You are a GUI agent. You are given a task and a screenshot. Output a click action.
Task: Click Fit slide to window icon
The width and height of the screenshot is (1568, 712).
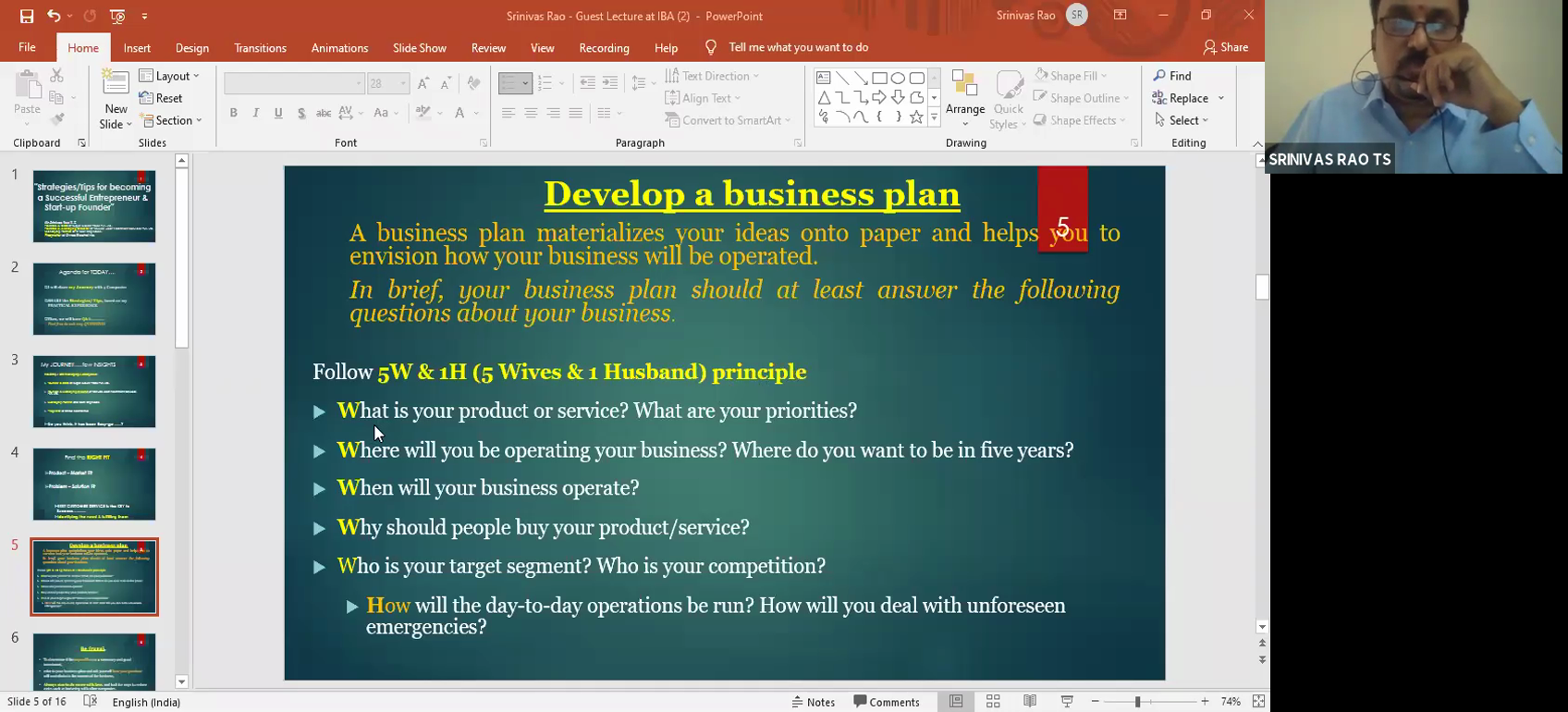[x=1258, y=702]
